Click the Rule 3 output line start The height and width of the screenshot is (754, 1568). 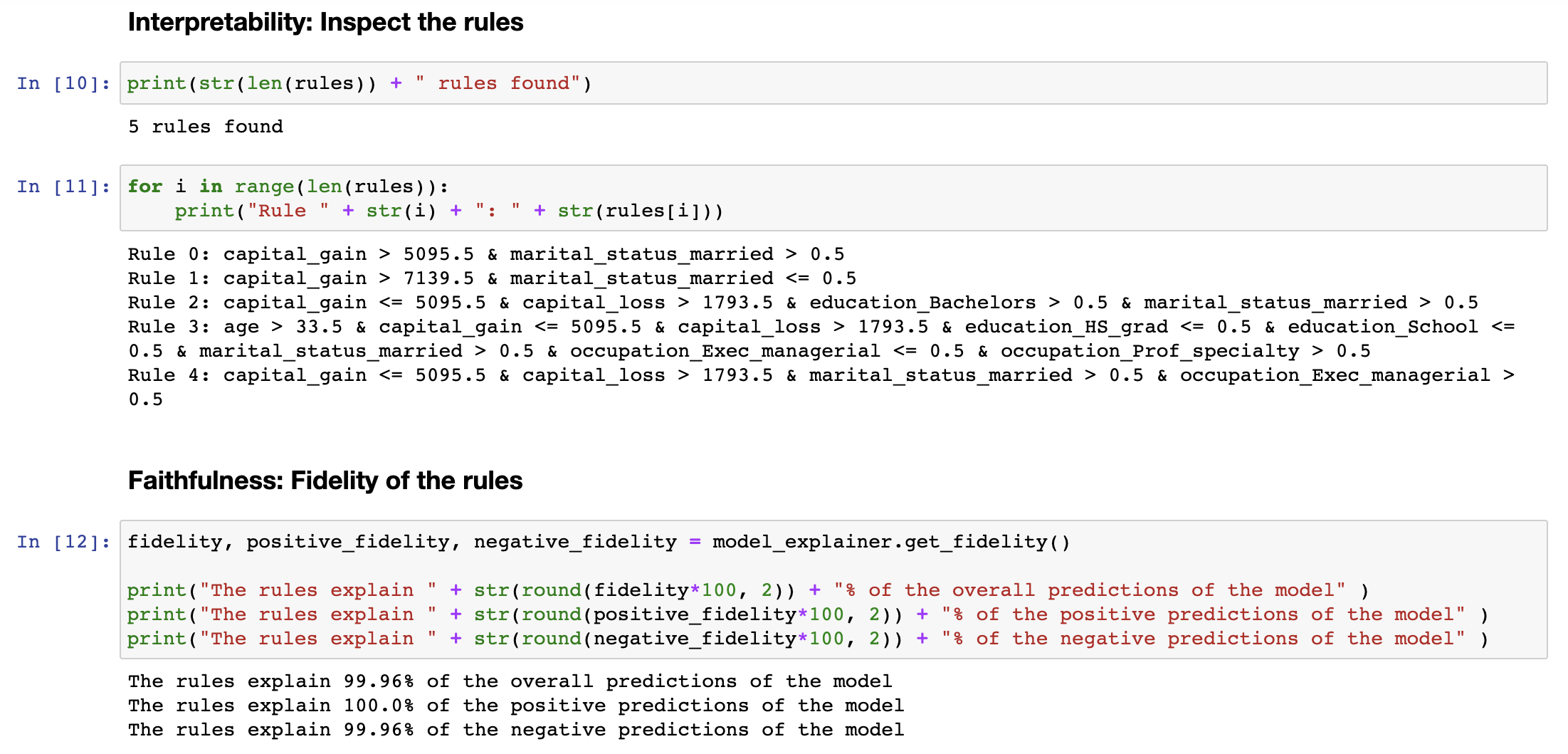[821, 327]
